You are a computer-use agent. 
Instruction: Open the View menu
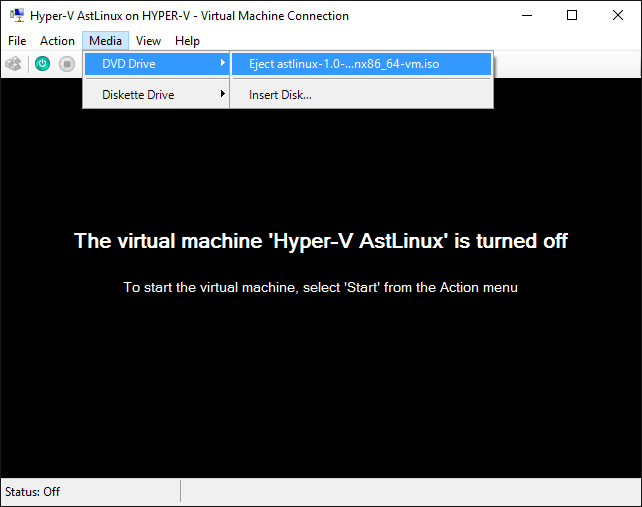148,41
